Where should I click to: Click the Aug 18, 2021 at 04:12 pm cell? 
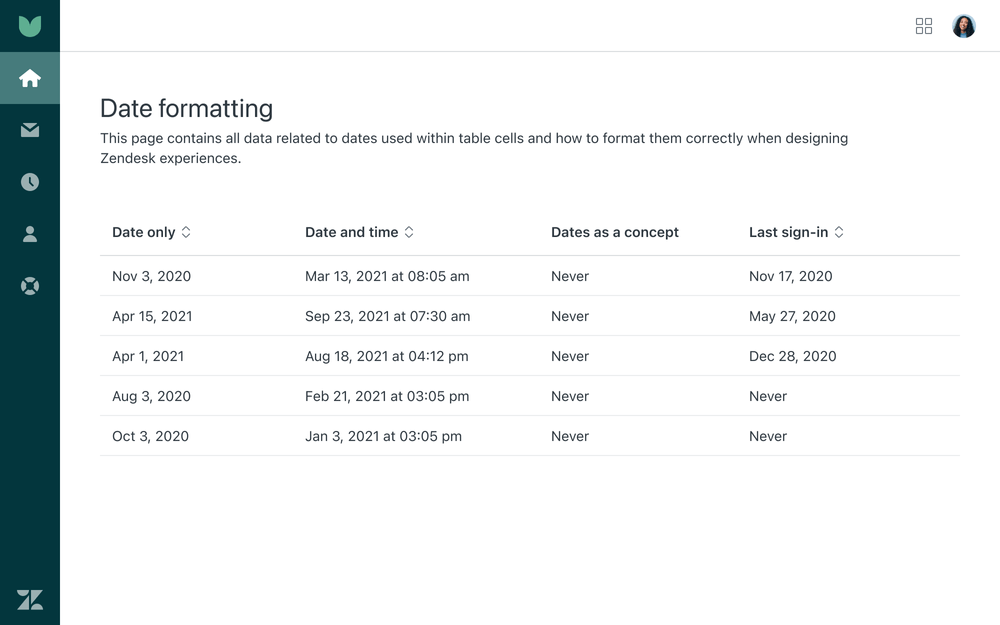tap(386, 356)
